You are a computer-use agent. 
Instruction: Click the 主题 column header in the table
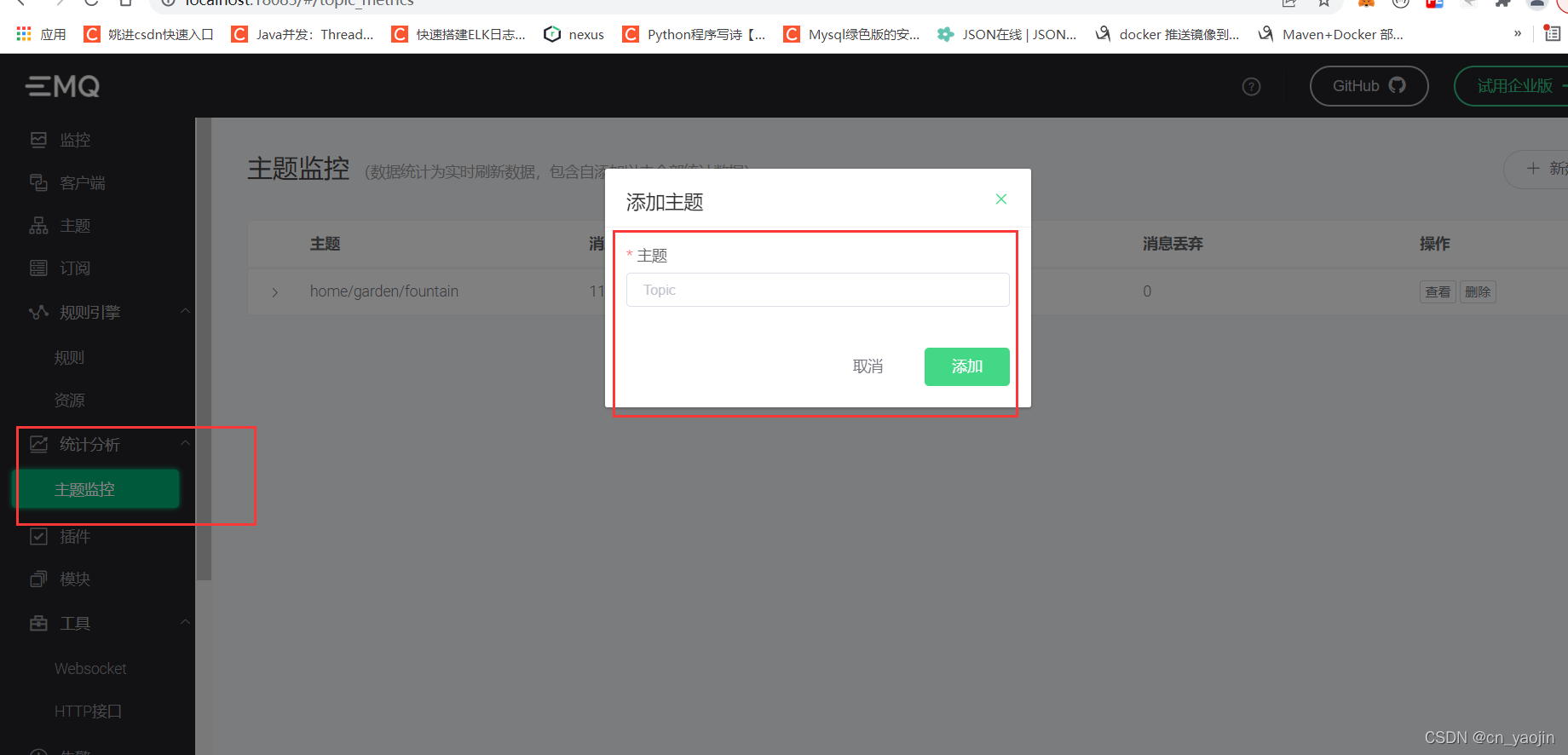(x=326, y=244)
